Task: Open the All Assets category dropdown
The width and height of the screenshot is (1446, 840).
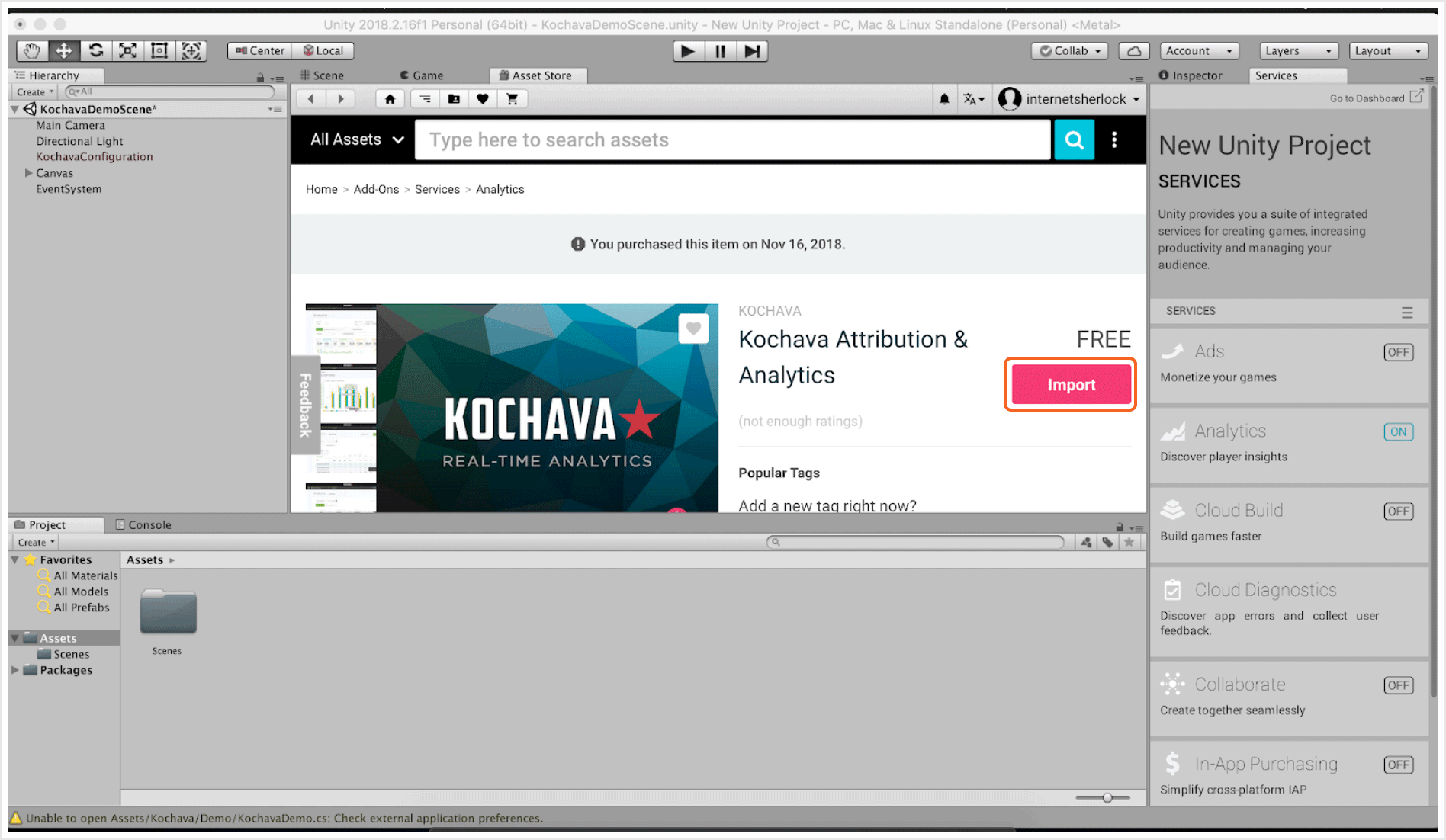Action: coord(357,139)
